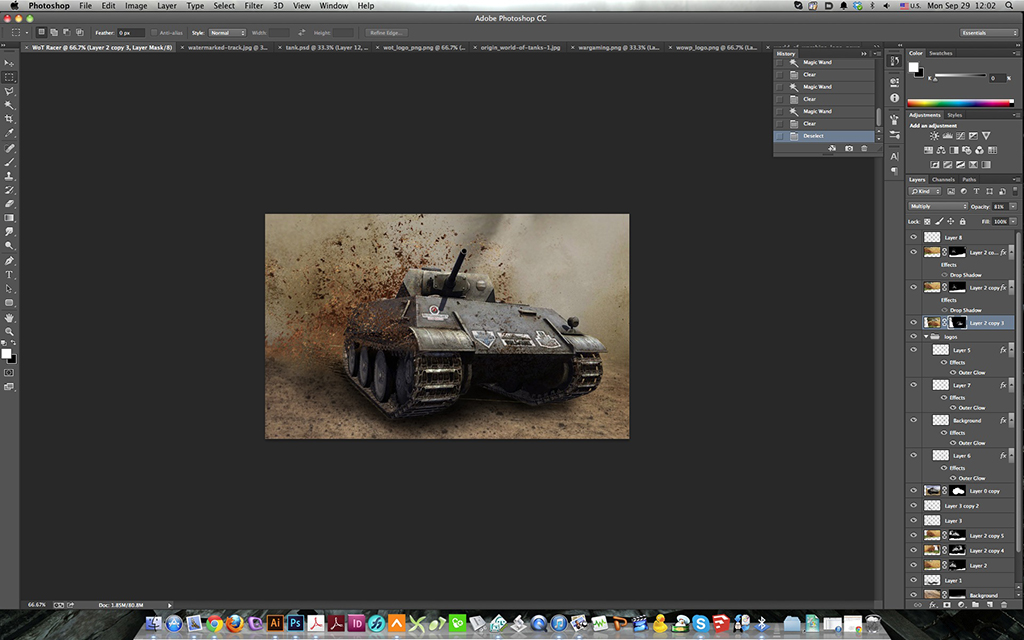
Task: Select the Polygonal Lasso tool
Action: (x=9, y=91)
